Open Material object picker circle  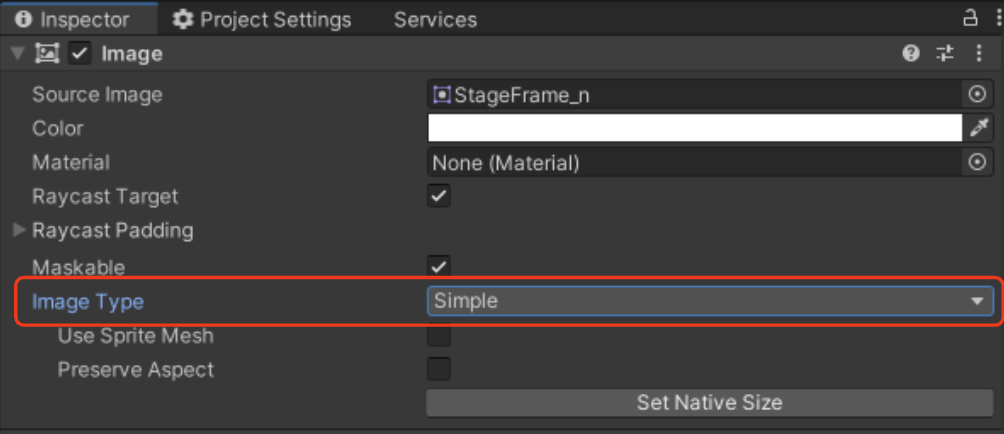pyautogui.click(x=977, y=163)
